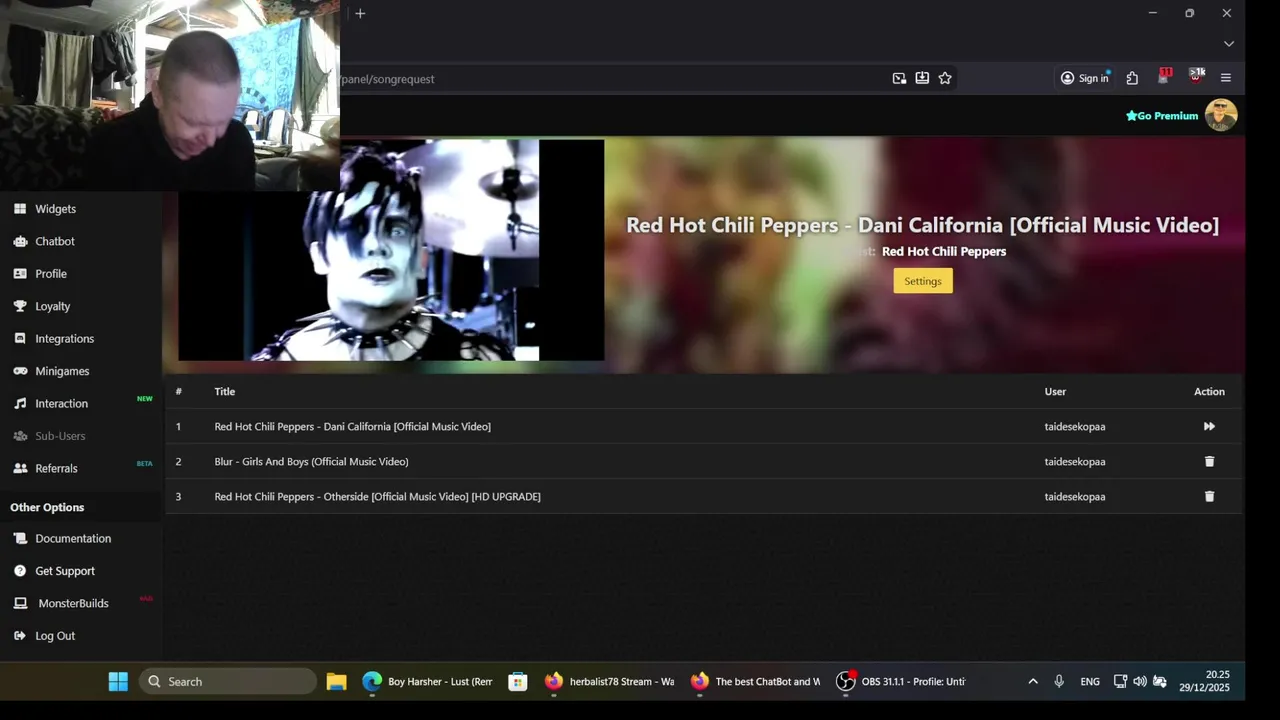The height and width of the screenshot is (720, 1280).
Task: Click the ENG language indicator
Action: (x=1090, y=681)
